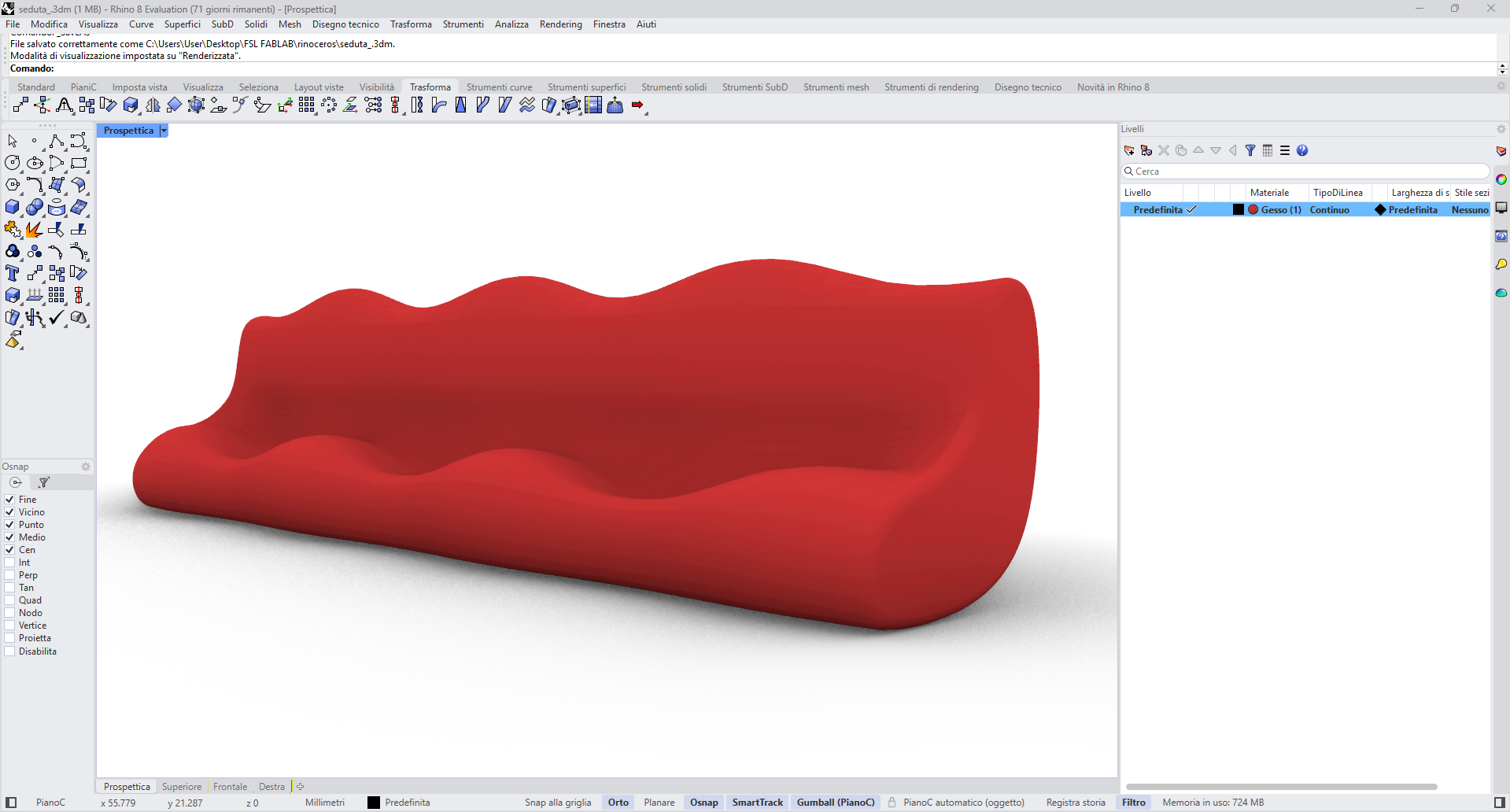Open the Prospettica viewport dropdown arrow
This screenshot has height=812, width=1510.
click(163, 130)
